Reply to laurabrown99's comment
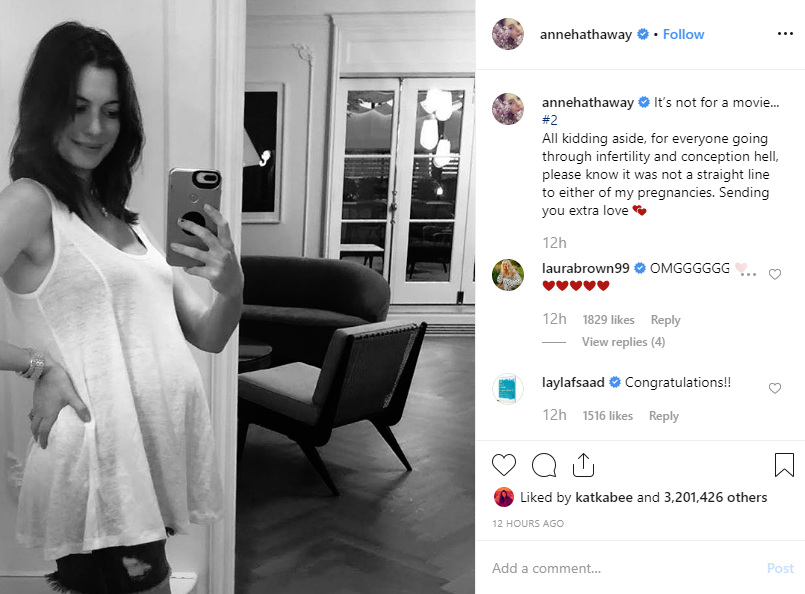 pos(665,320)
